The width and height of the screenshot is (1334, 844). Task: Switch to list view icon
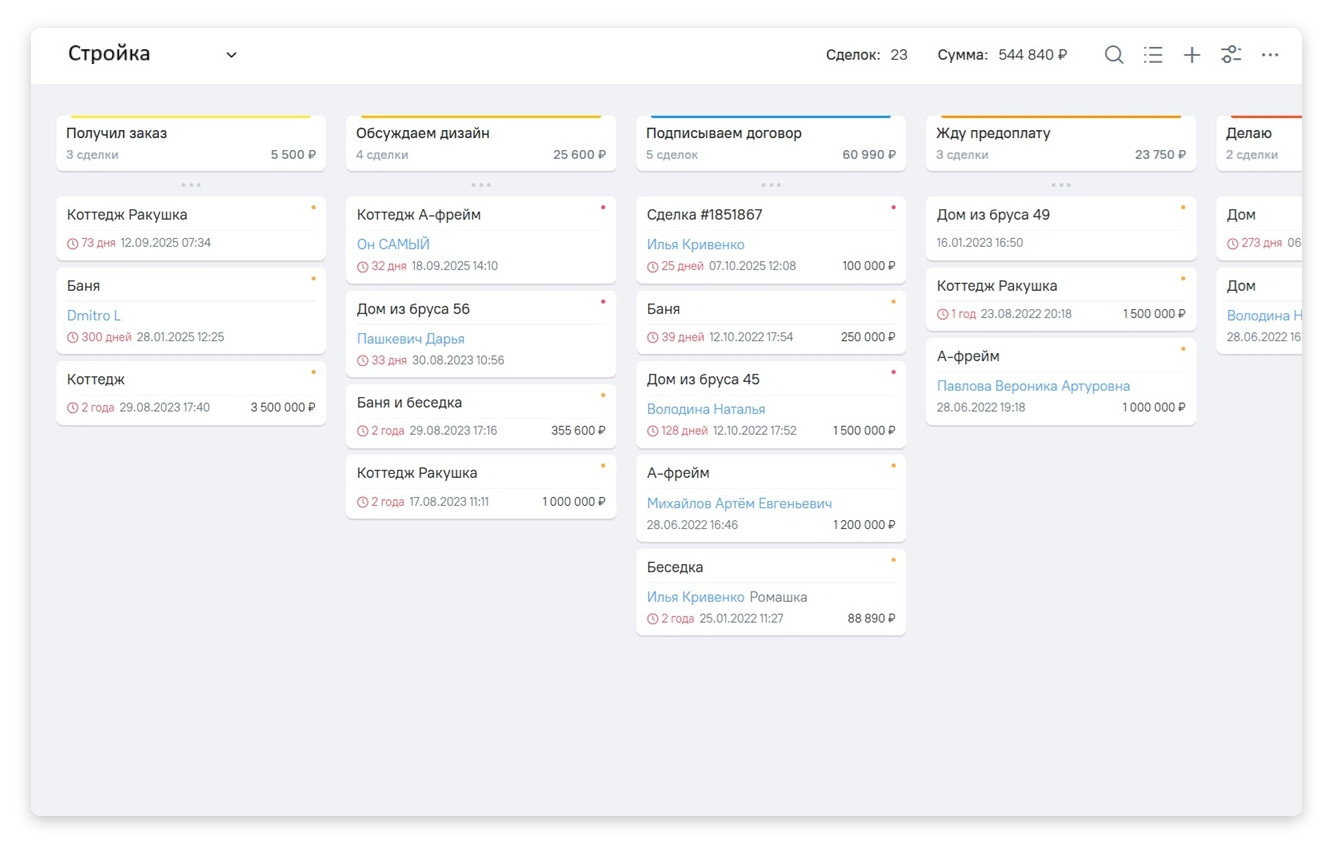click(x=1153, y=55)
